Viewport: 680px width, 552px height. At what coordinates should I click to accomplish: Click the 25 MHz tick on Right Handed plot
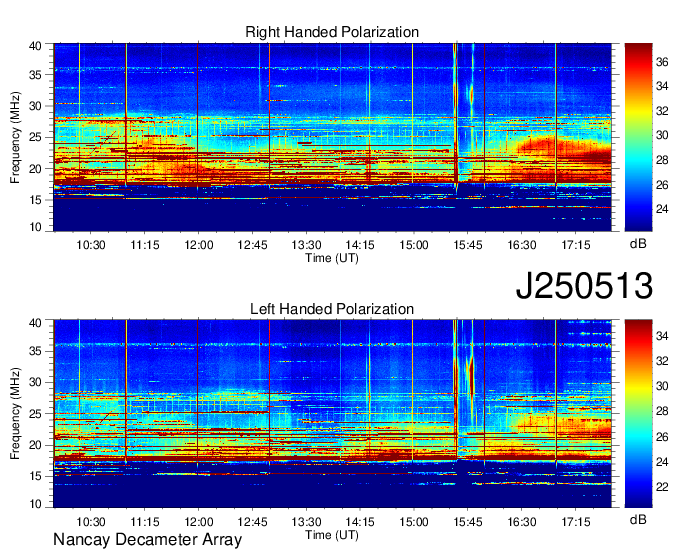click(x=35, y=137)
